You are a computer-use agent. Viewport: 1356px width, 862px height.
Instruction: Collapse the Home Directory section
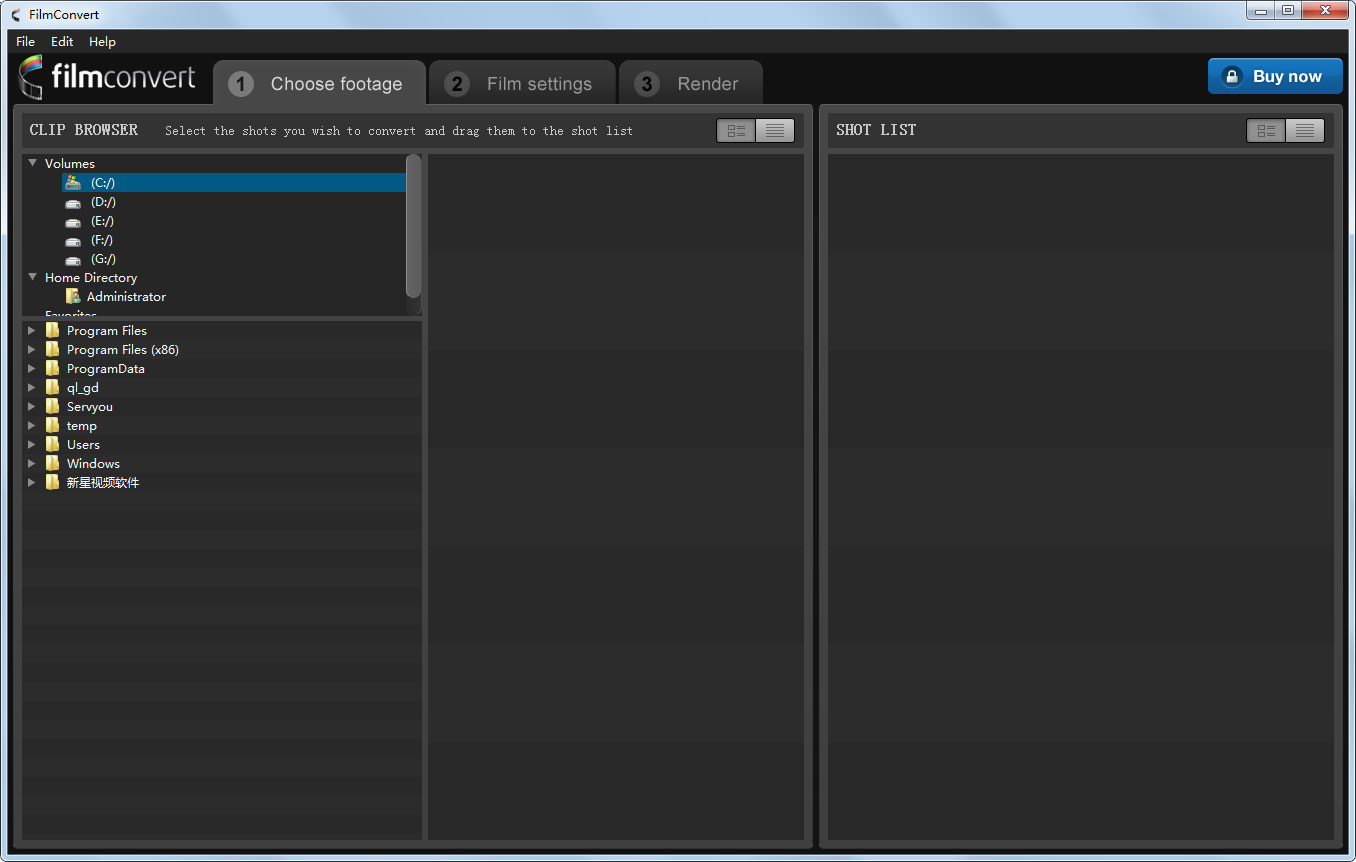point(33,277)
